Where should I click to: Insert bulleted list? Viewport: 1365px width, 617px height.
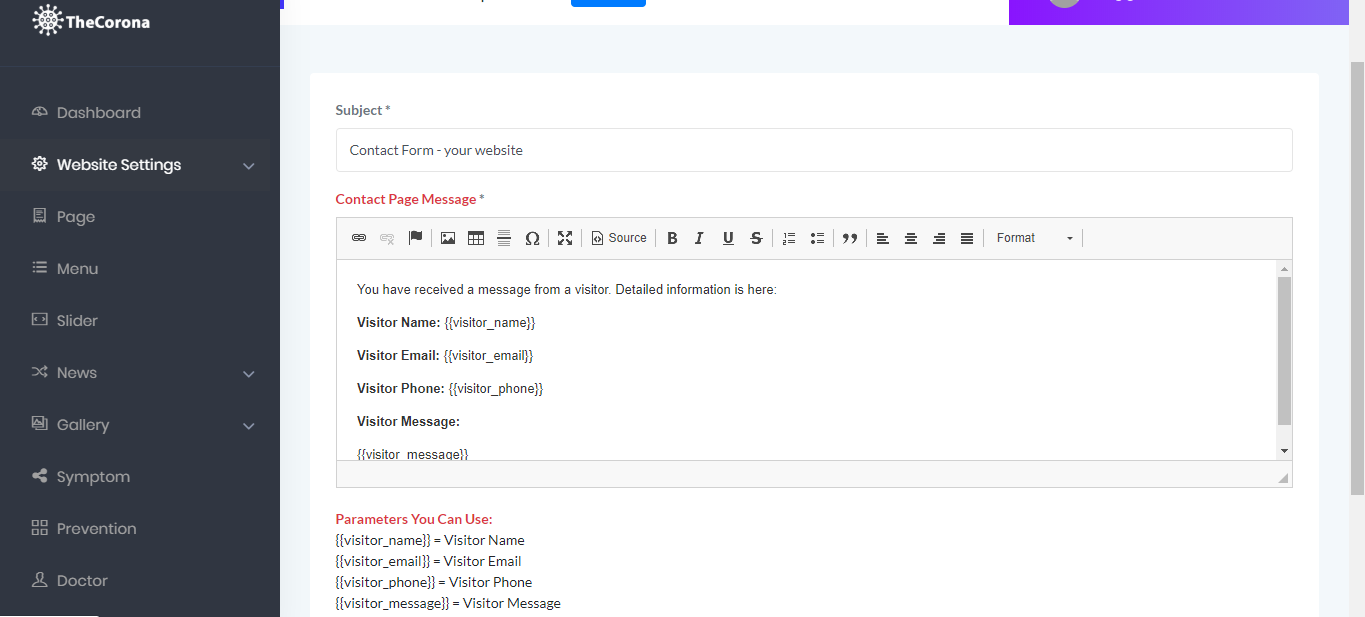tap(817, 238)
